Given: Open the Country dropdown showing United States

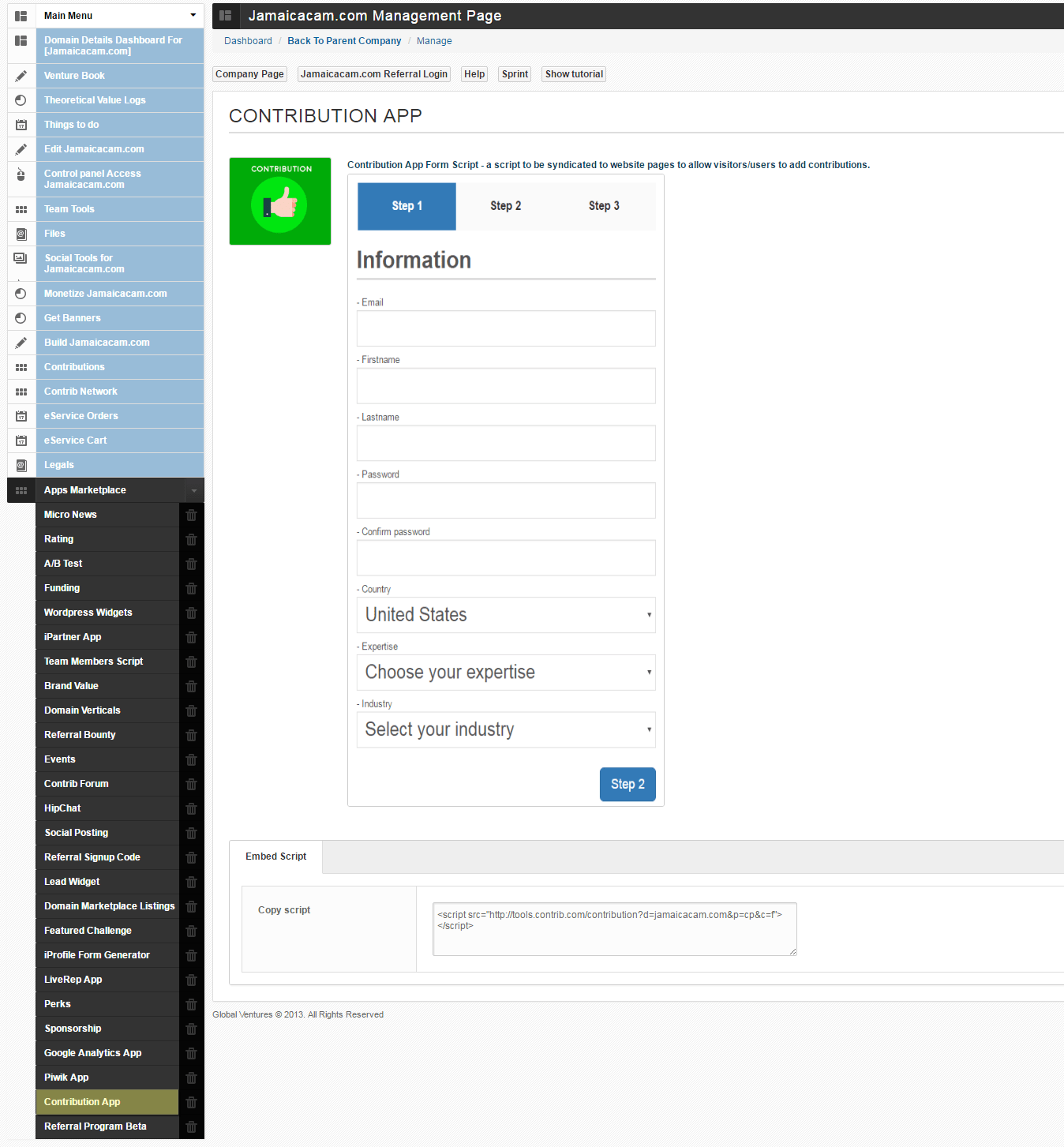Looking at the screenshot, I should 506,615.
